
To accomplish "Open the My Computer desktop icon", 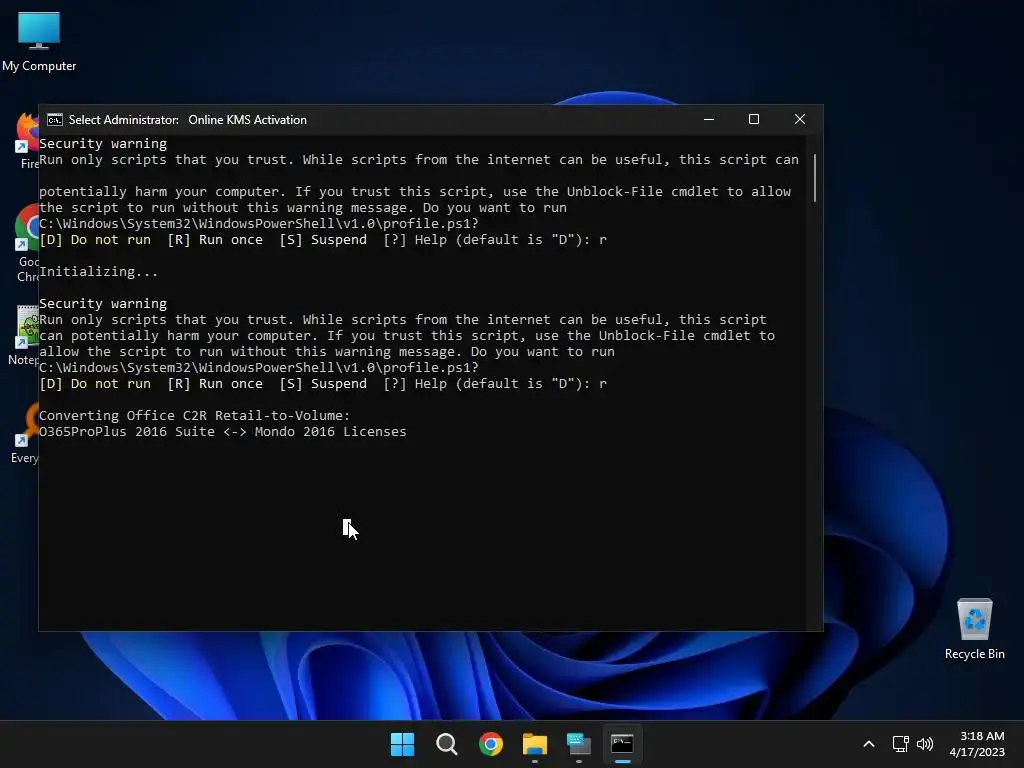I will tap(39, 41).
